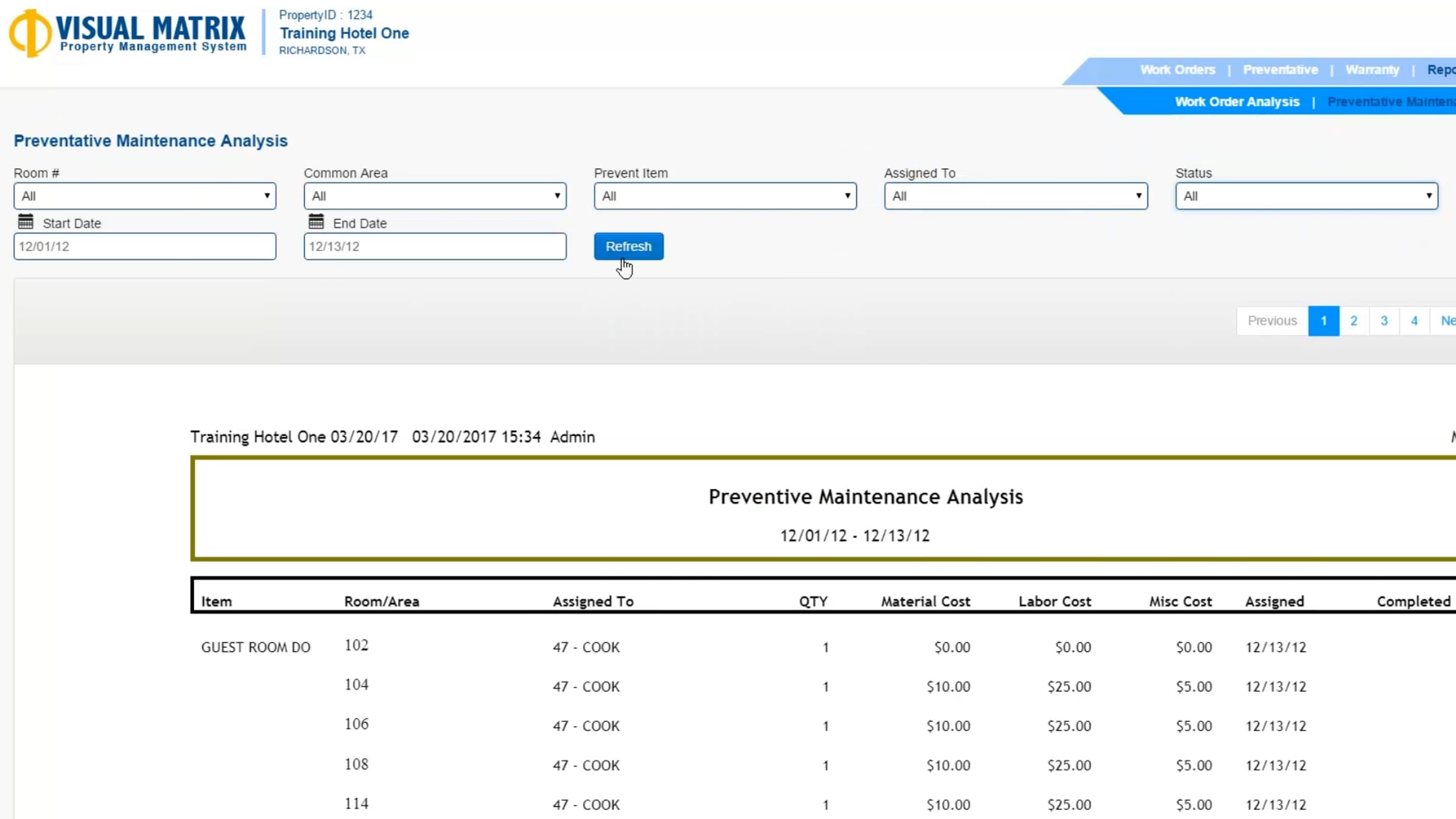Click the Visual Matrix logo

[x=128, y=33]
